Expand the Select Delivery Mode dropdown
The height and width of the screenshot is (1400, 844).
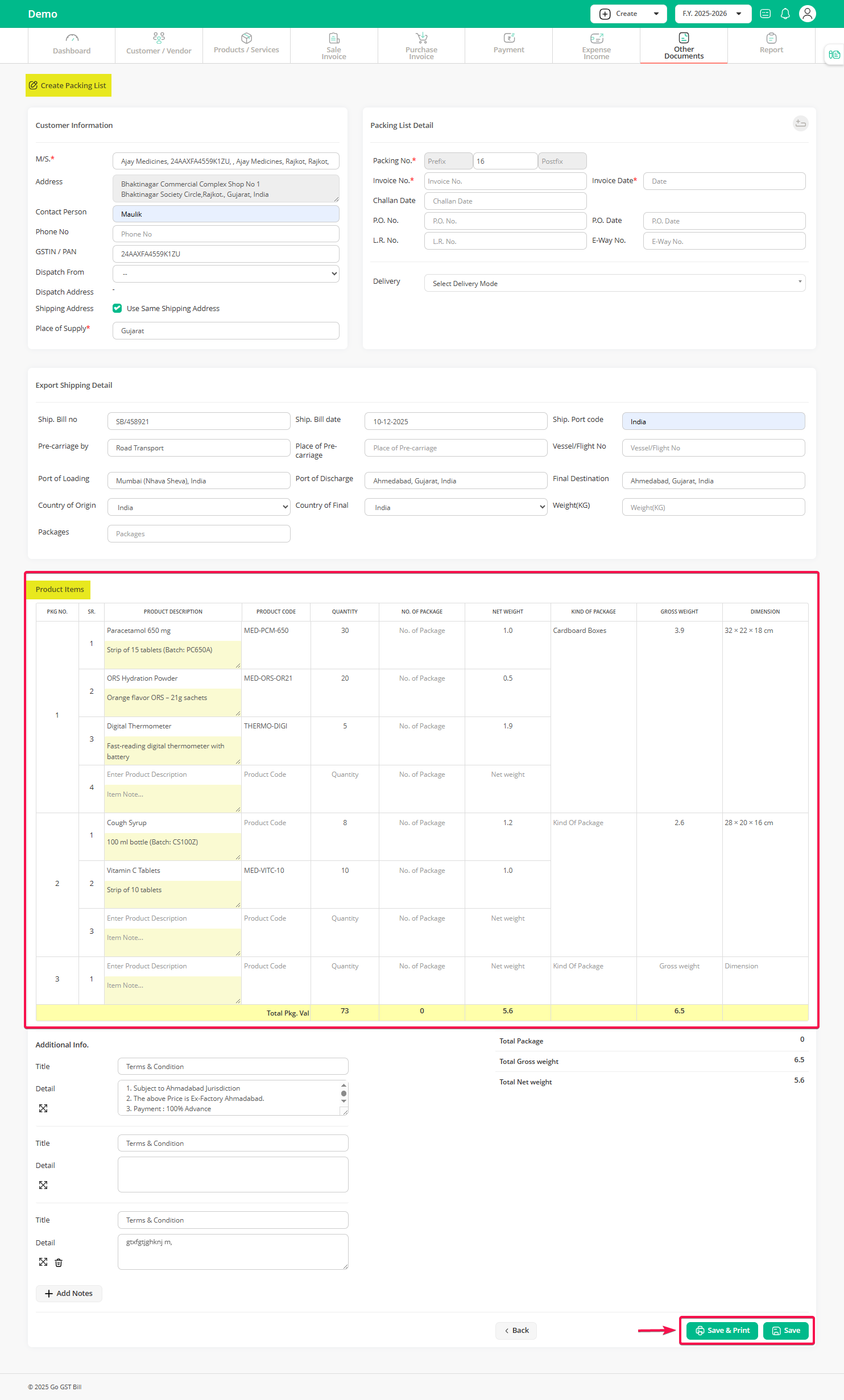coord(614,283)
